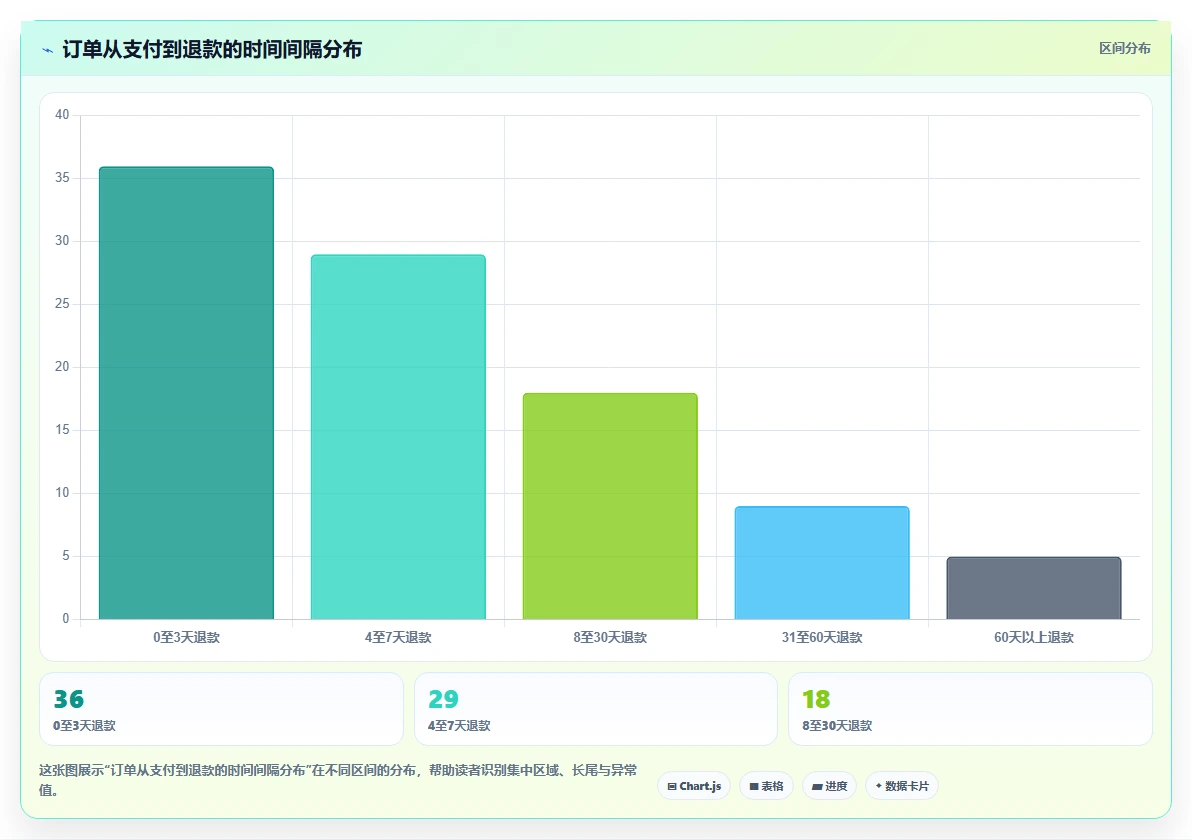Click the 区间分布 label in the header
The height and width of the screenshot is (840, 1192).
pyautogui.click(x=1124, y=49)
